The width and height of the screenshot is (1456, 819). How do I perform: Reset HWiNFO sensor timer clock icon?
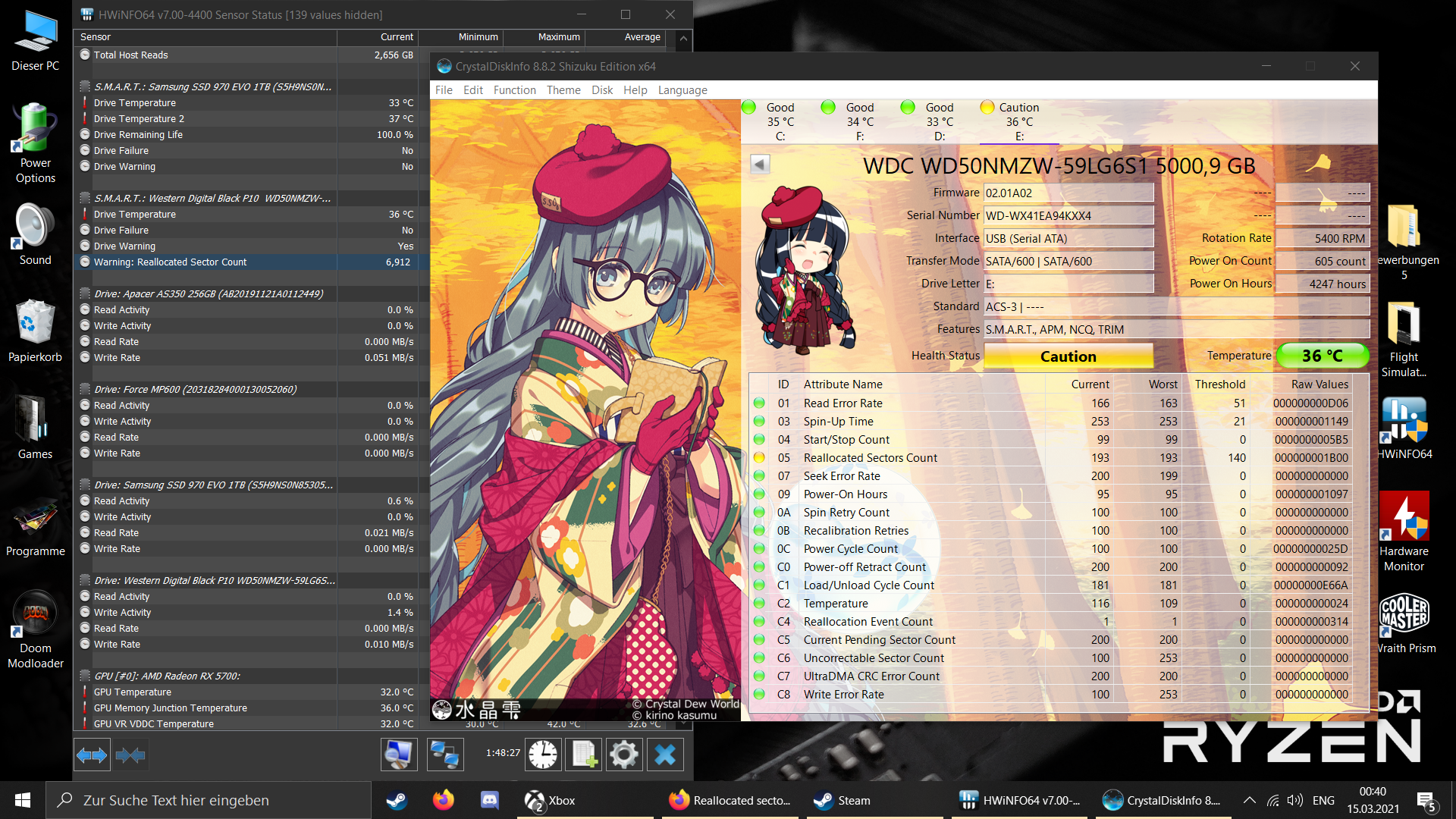(543, 755)
